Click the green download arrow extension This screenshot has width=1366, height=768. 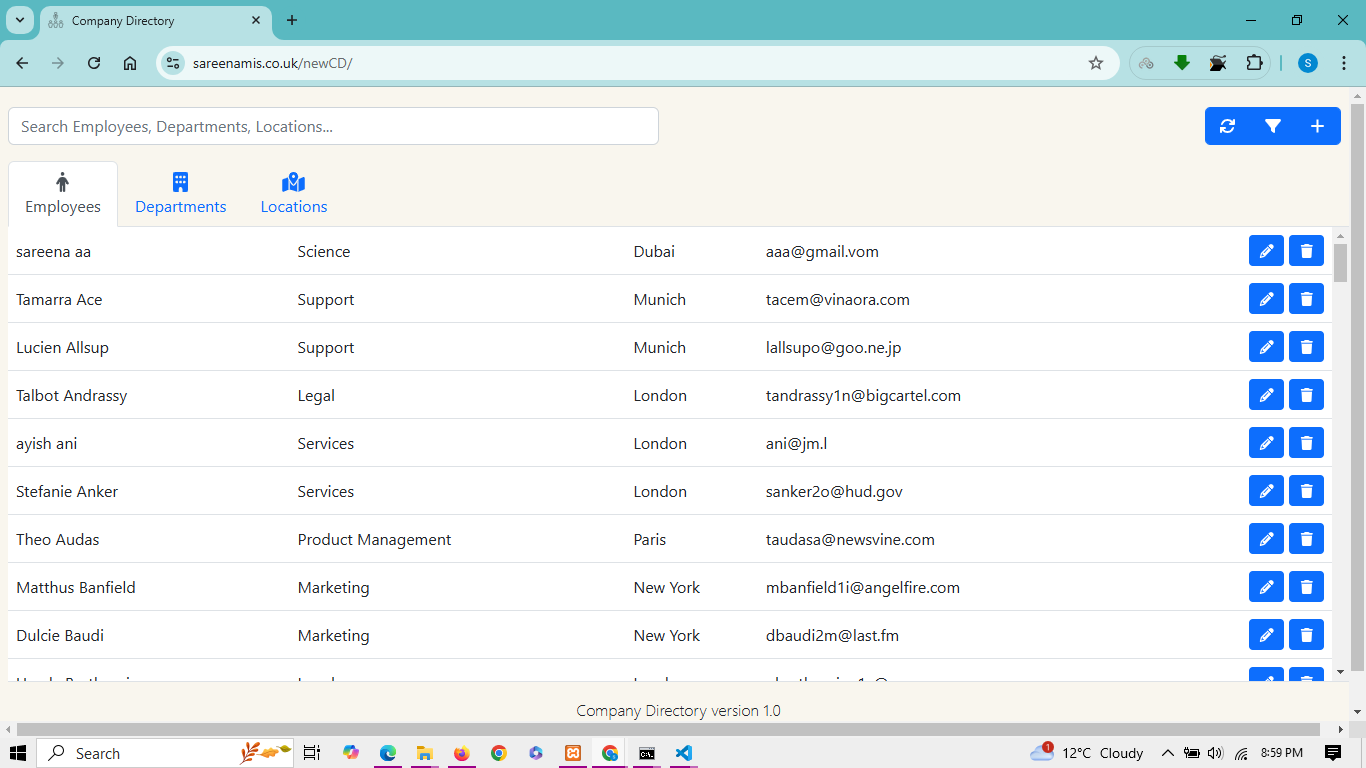1182,63
